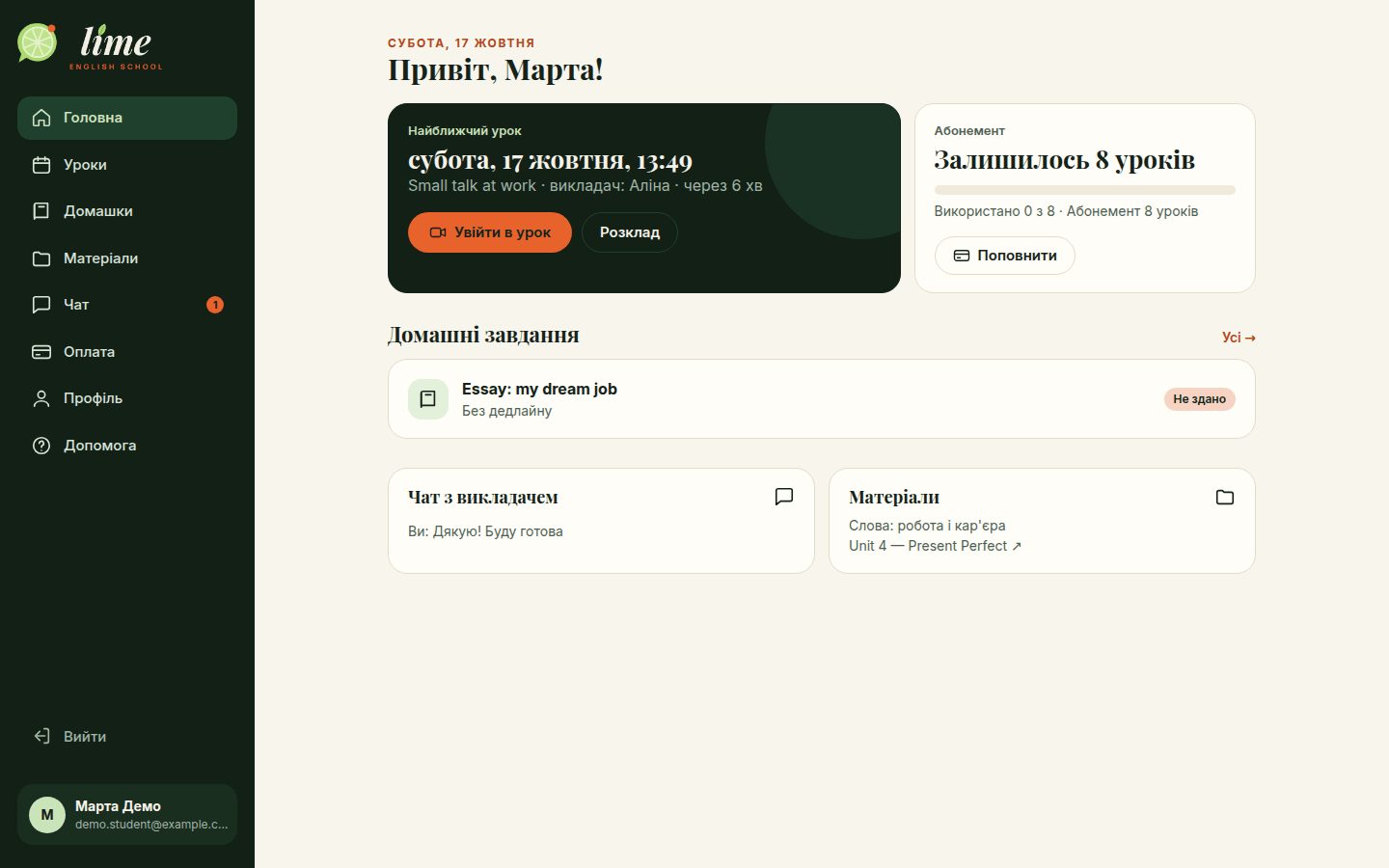Click the homework icon next to Essay
Viewport: 1389px width, 868px height.
(428, 399)
